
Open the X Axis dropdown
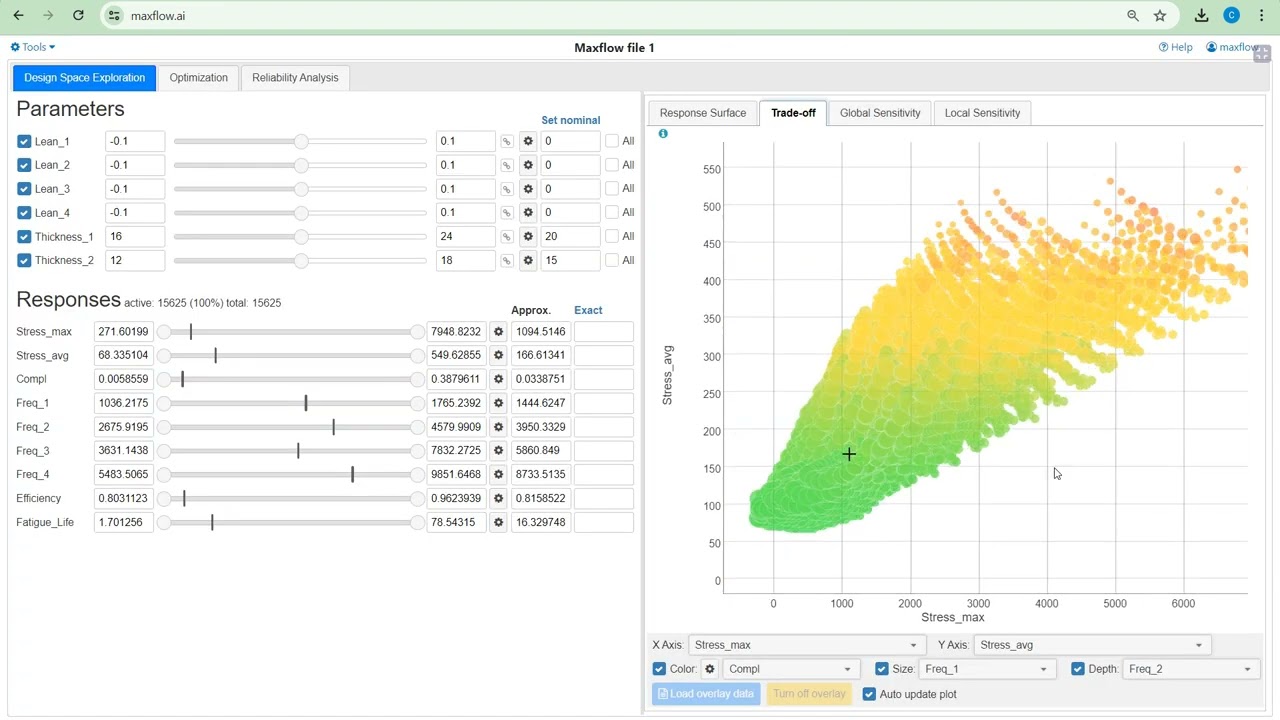click(806, 645)
